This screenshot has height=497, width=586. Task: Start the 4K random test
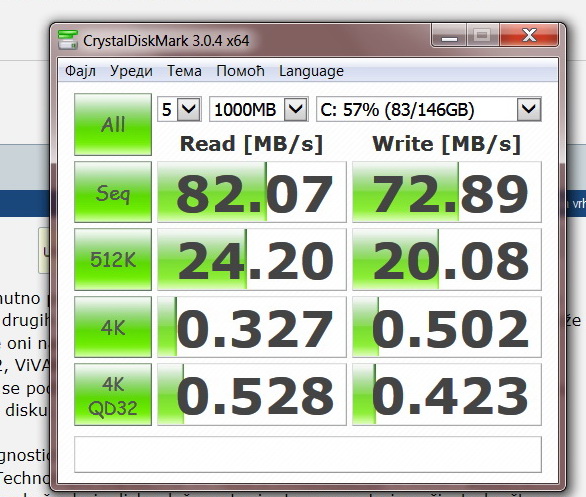[x=113, y=327]
